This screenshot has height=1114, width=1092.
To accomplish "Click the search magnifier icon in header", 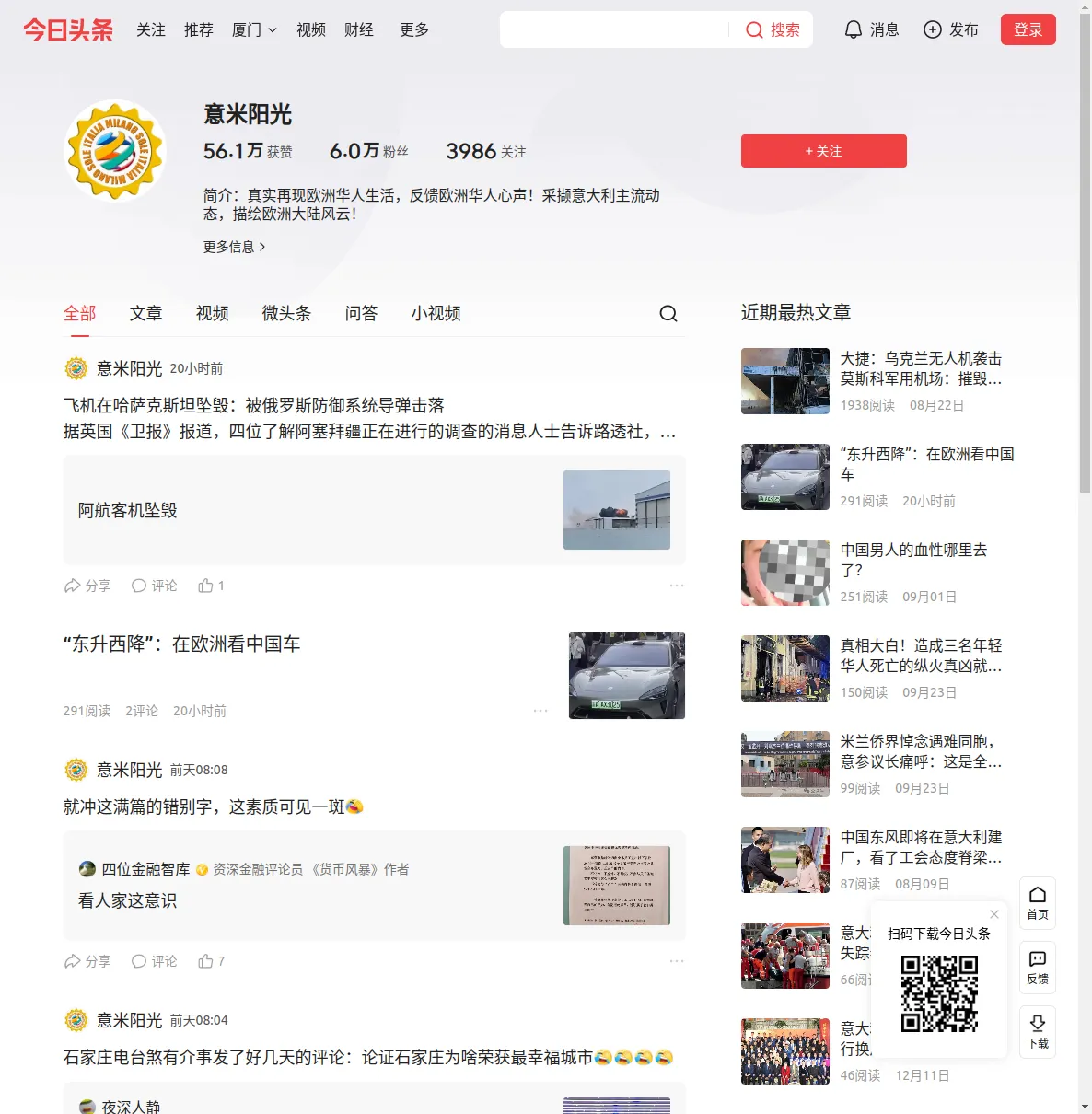I will point(754,30).
